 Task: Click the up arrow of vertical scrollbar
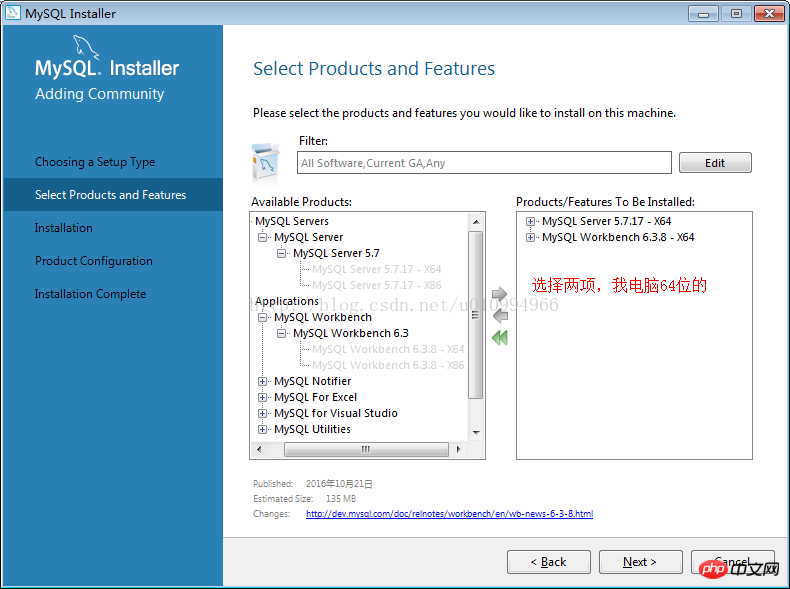coord(476,222)
